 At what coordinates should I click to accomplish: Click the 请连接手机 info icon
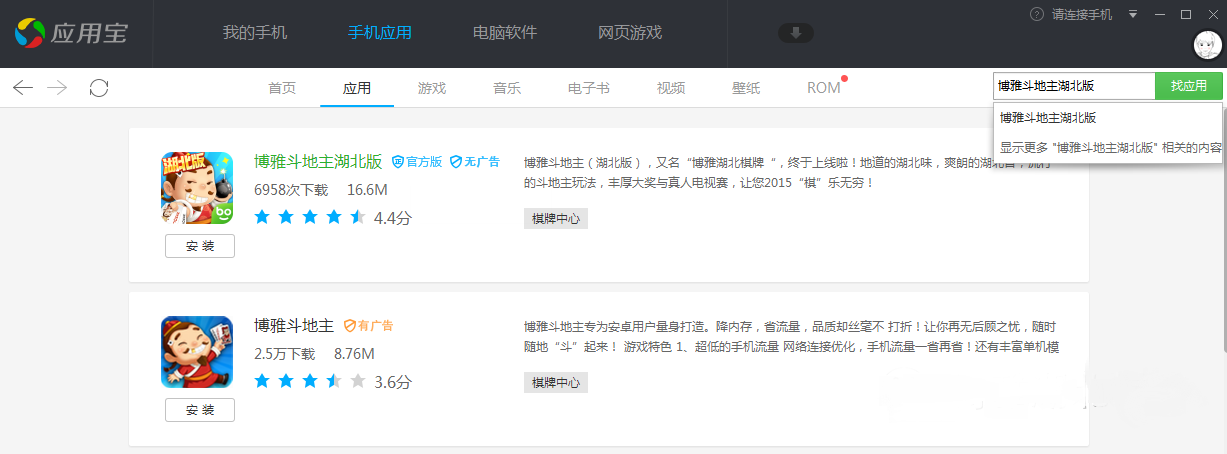1037,14
